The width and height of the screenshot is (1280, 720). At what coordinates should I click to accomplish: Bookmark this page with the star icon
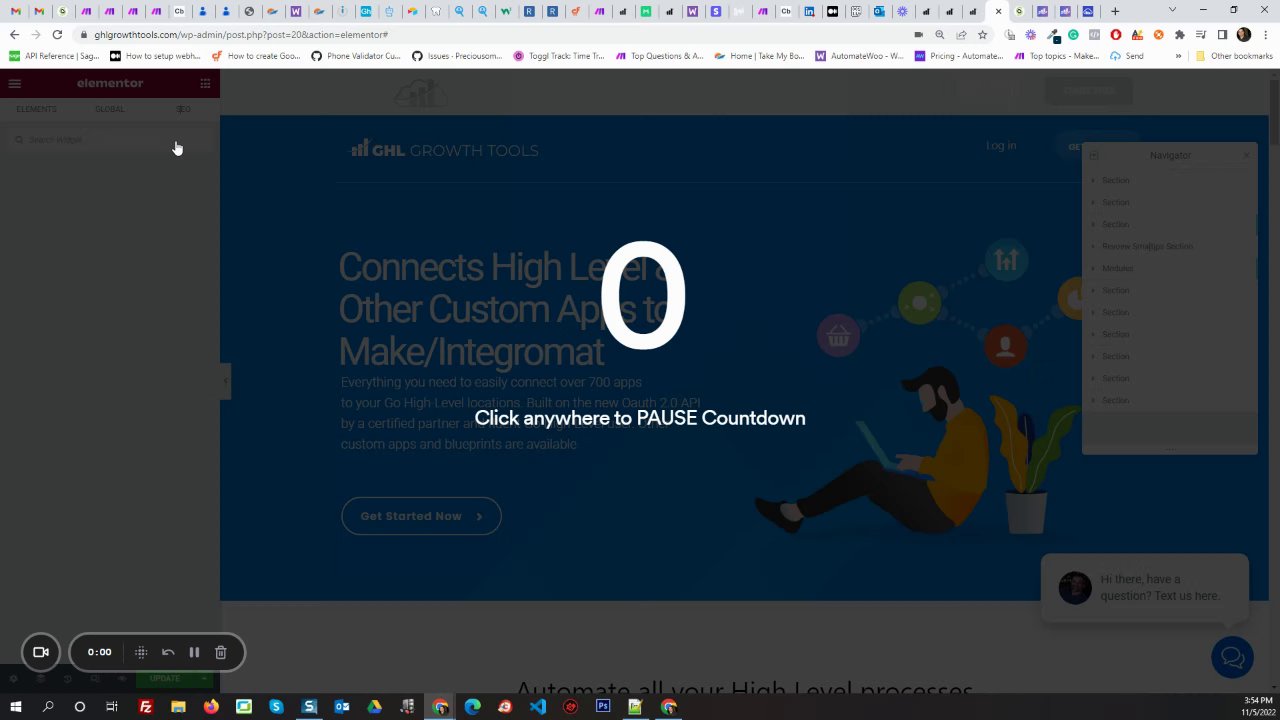983,34
